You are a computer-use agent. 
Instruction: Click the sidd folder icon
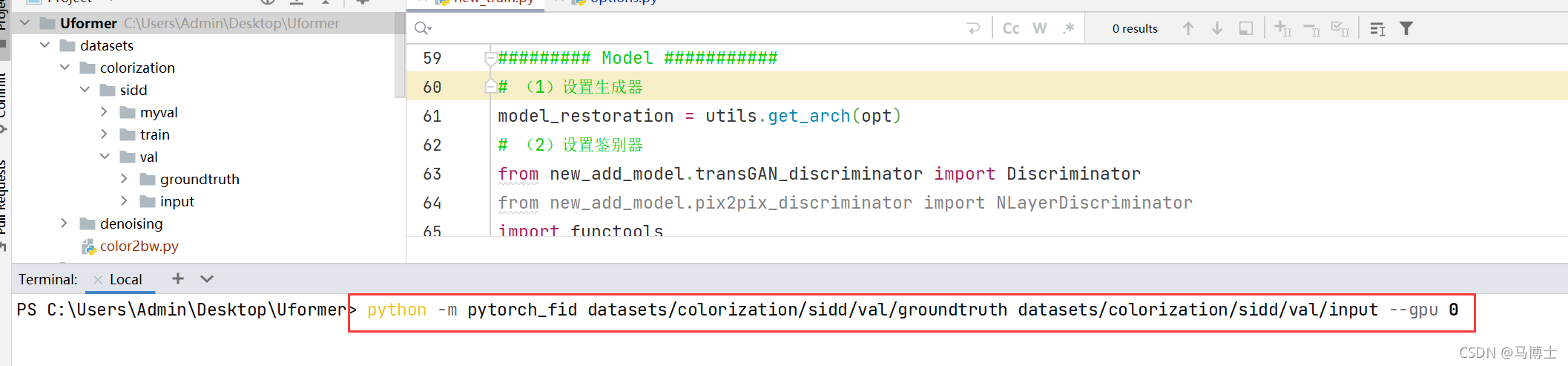click(x=108, y=90)
